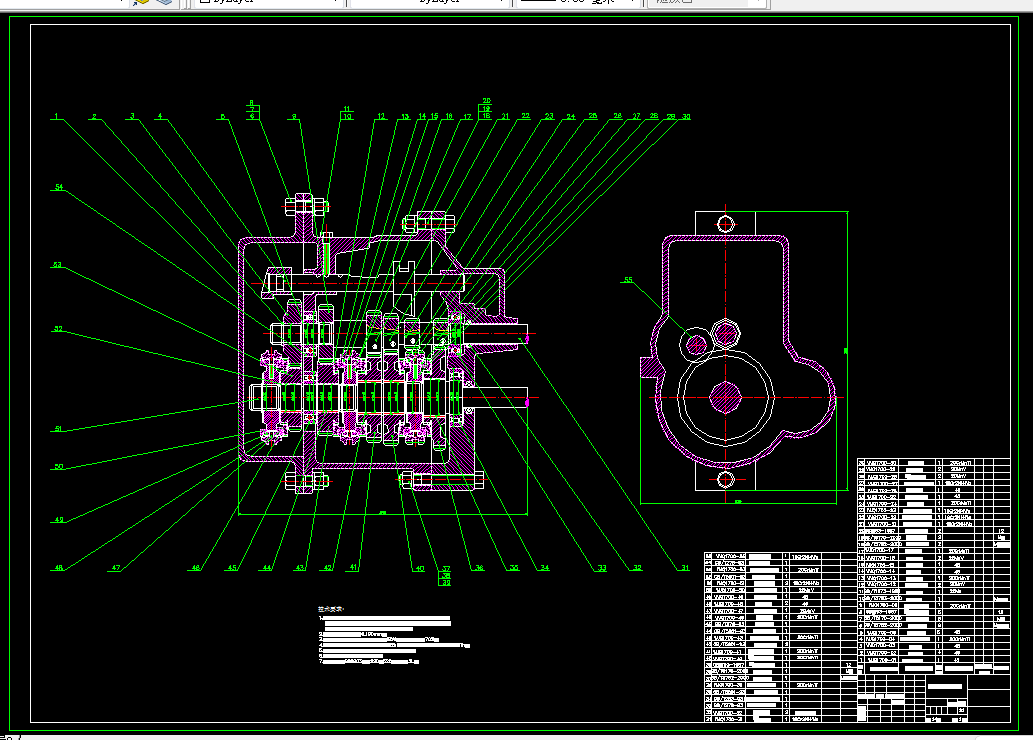Select part number label 55 in side view

tap(628, 280)
